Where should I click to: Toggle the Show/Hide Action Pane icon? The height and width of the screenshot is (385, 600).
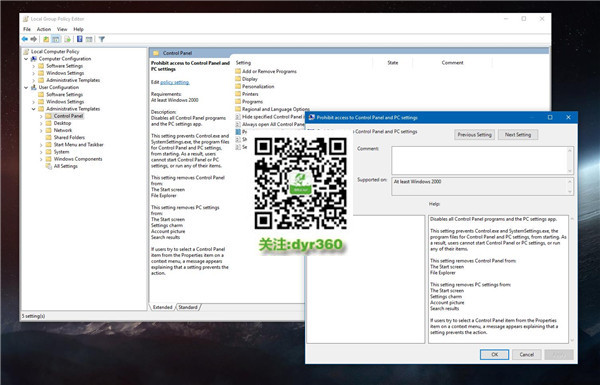click(89, 39)
